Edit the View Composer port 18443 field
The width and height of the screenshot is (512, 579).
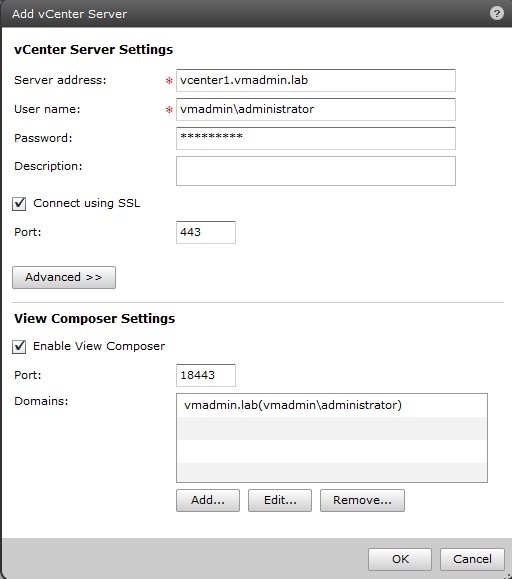click(206, 376)
